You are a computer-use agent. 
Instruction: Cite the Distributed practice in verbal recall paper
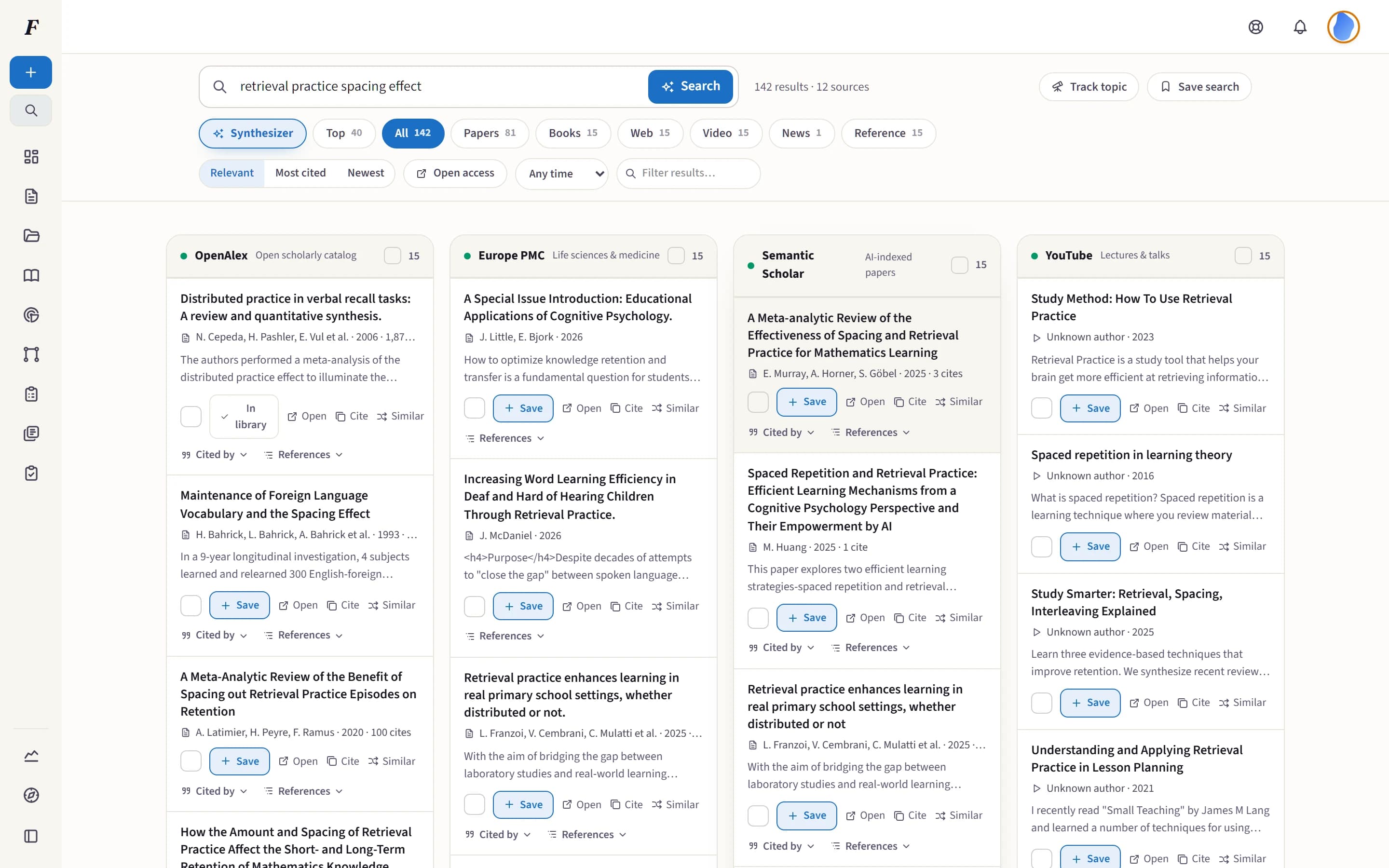pos(352,416)
